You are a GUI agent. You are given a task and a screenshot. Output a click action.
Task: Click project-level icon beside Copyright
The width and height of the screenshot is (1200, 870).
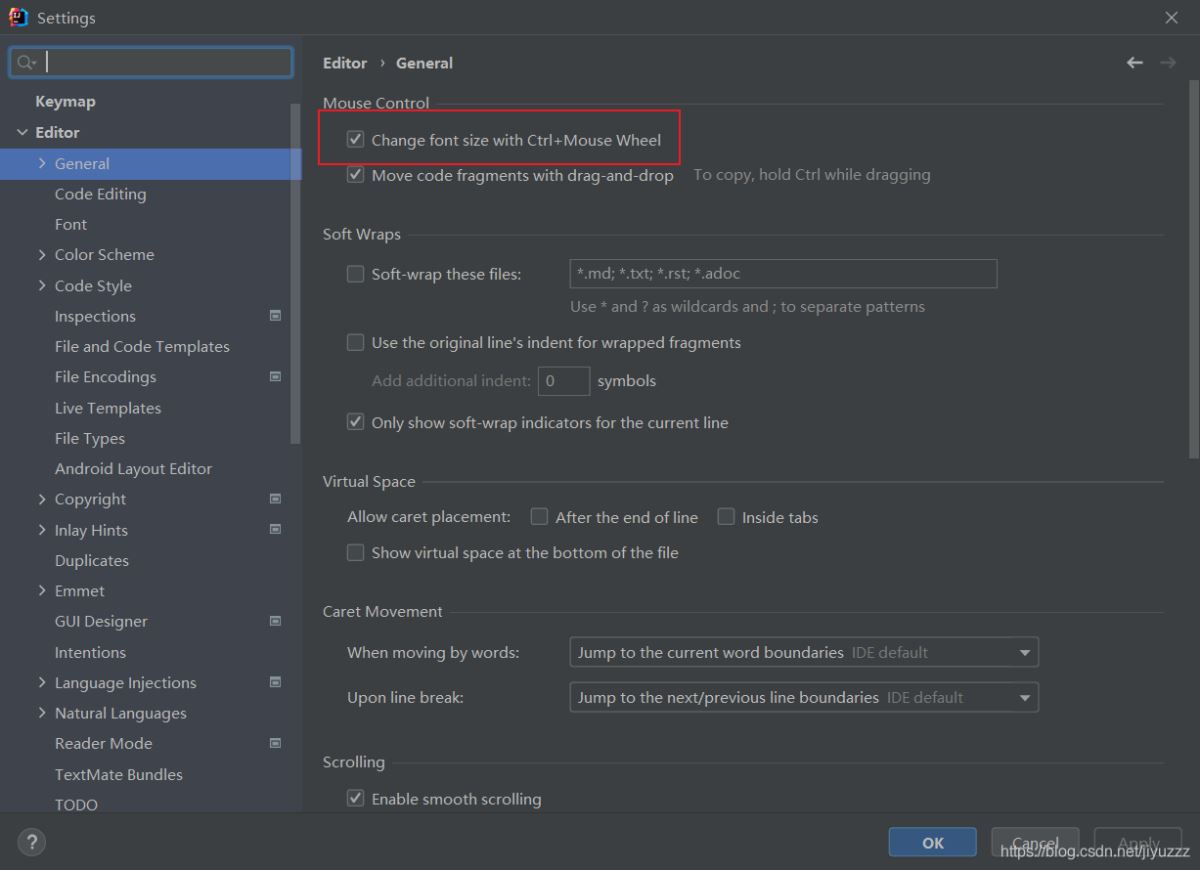[x=276, y=499]
